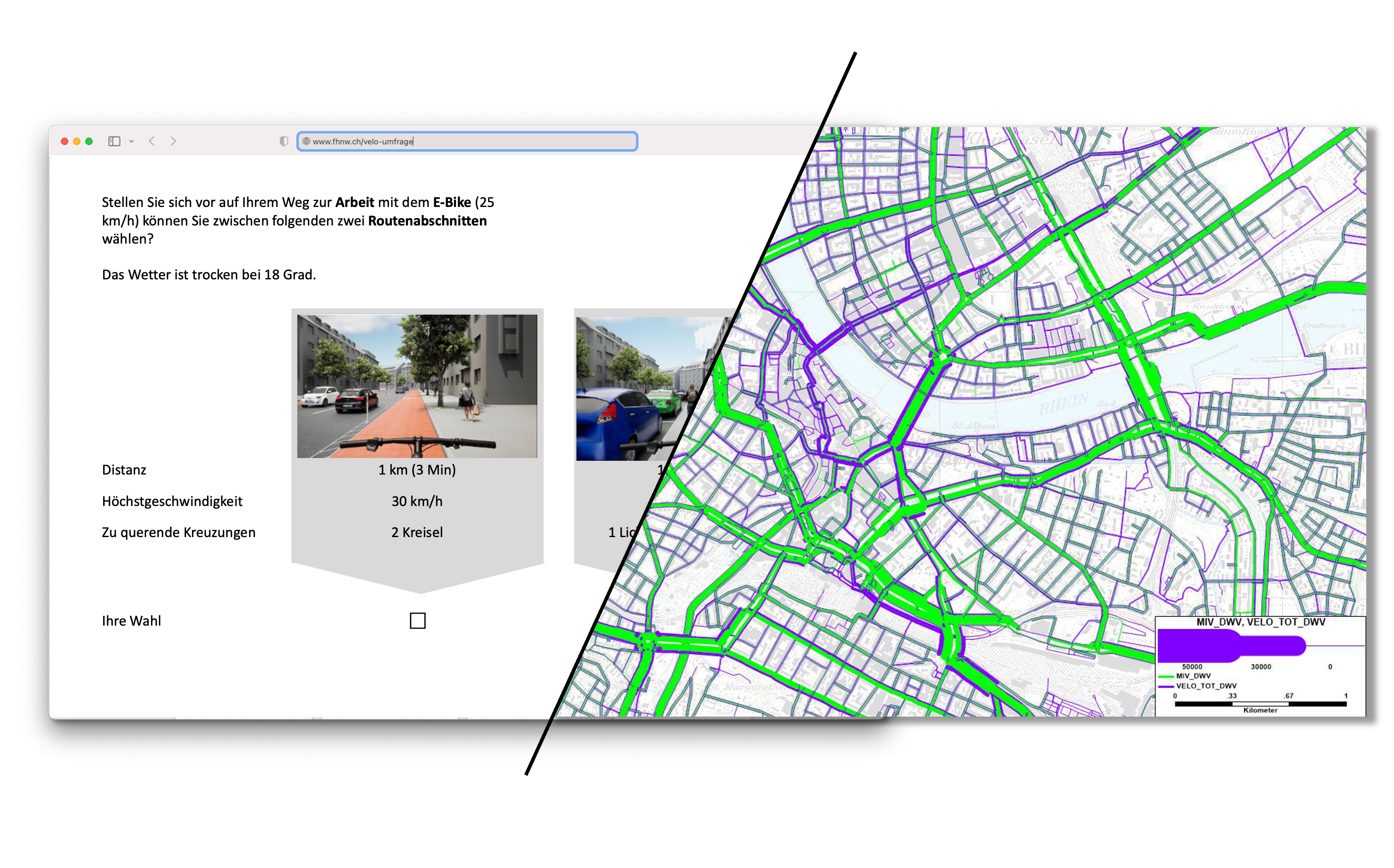Click the yellow minimize window button
Image resolution: width=1394 pixels, height=868 pixels.
tap(77, 141)
